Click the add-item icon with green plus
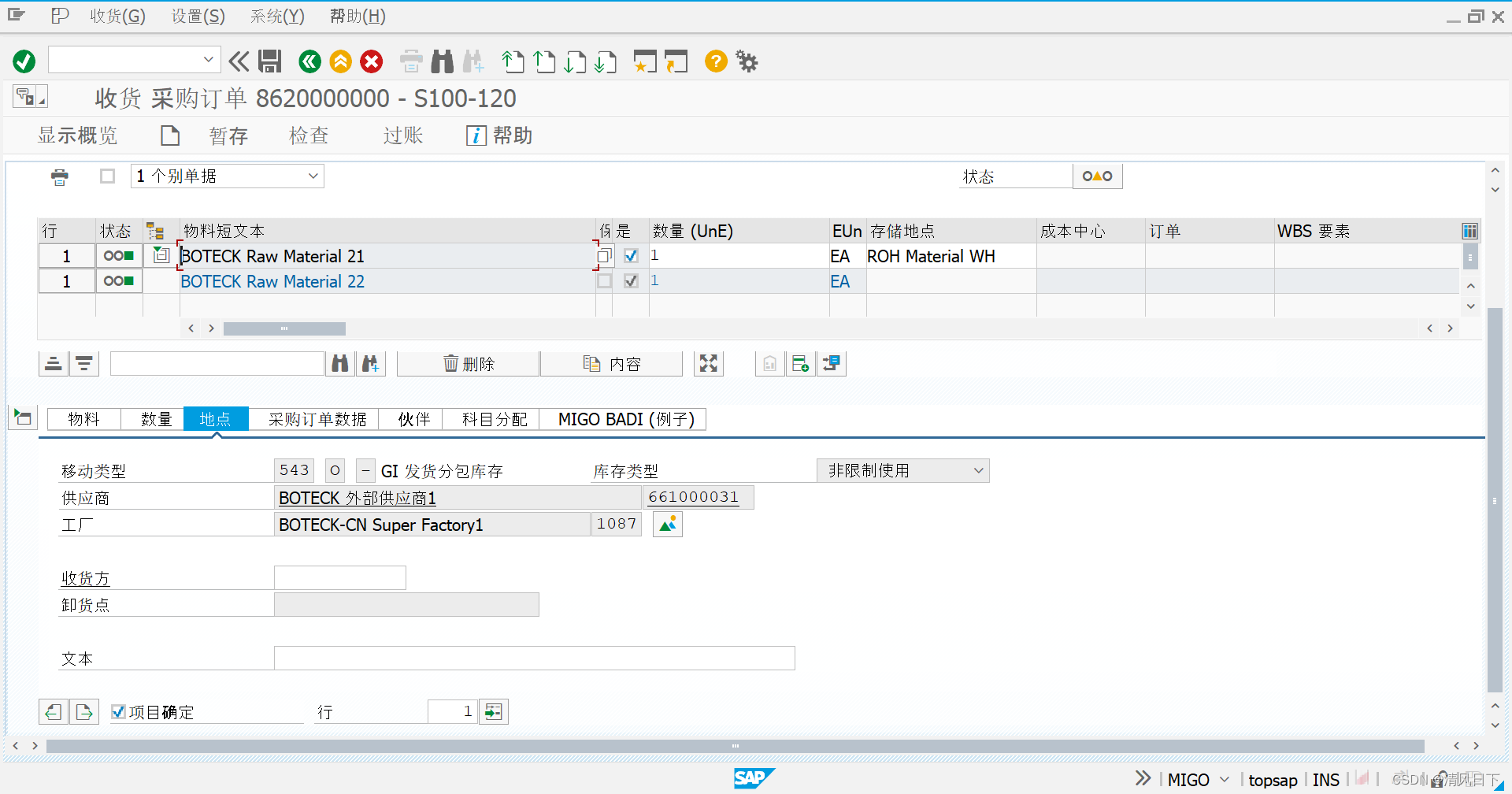Viewport: 1512px width, 794px height. click(x=801, y=363)
